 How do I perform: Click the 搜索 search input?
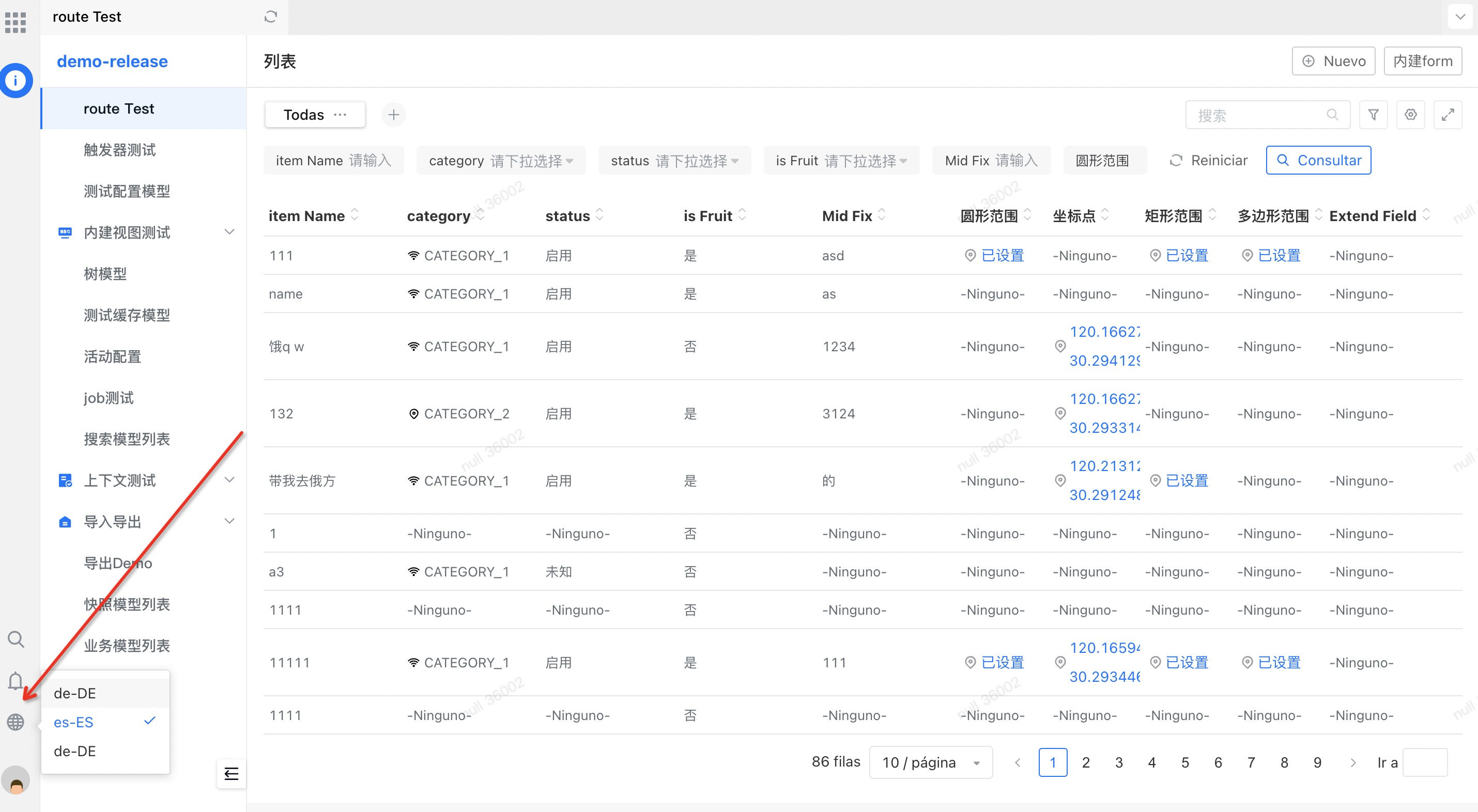point(1268,115)
